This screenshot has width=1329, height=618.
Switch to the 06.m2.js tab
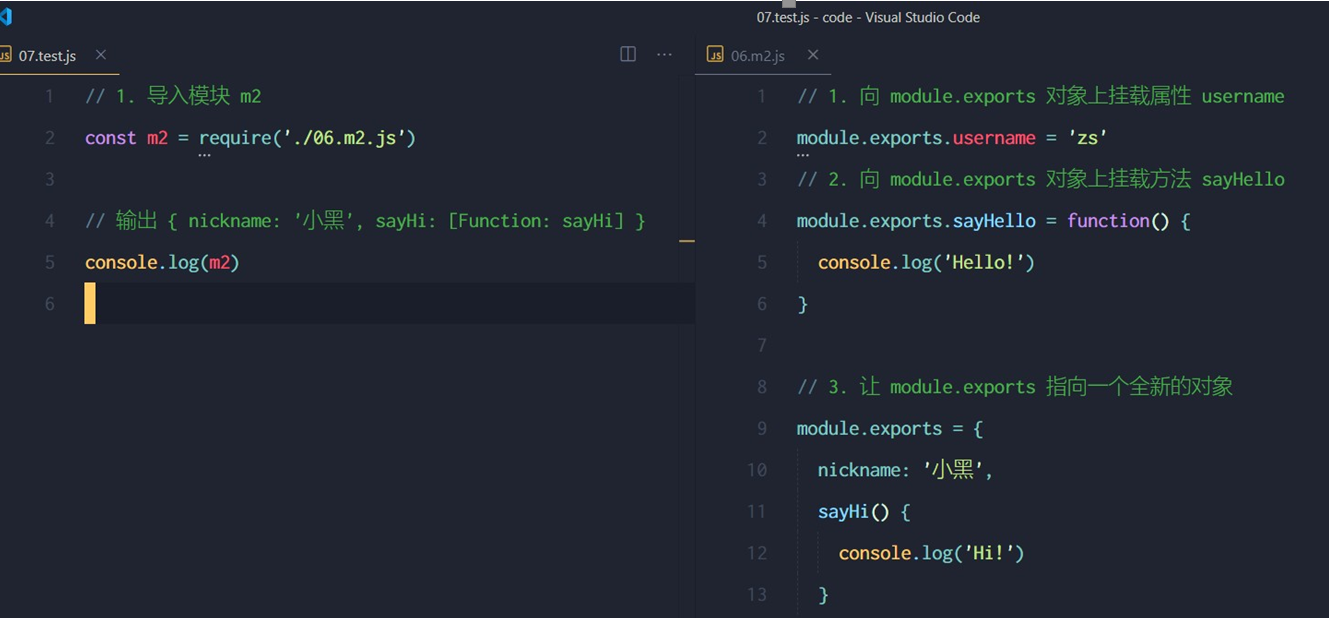pos(757,56)
